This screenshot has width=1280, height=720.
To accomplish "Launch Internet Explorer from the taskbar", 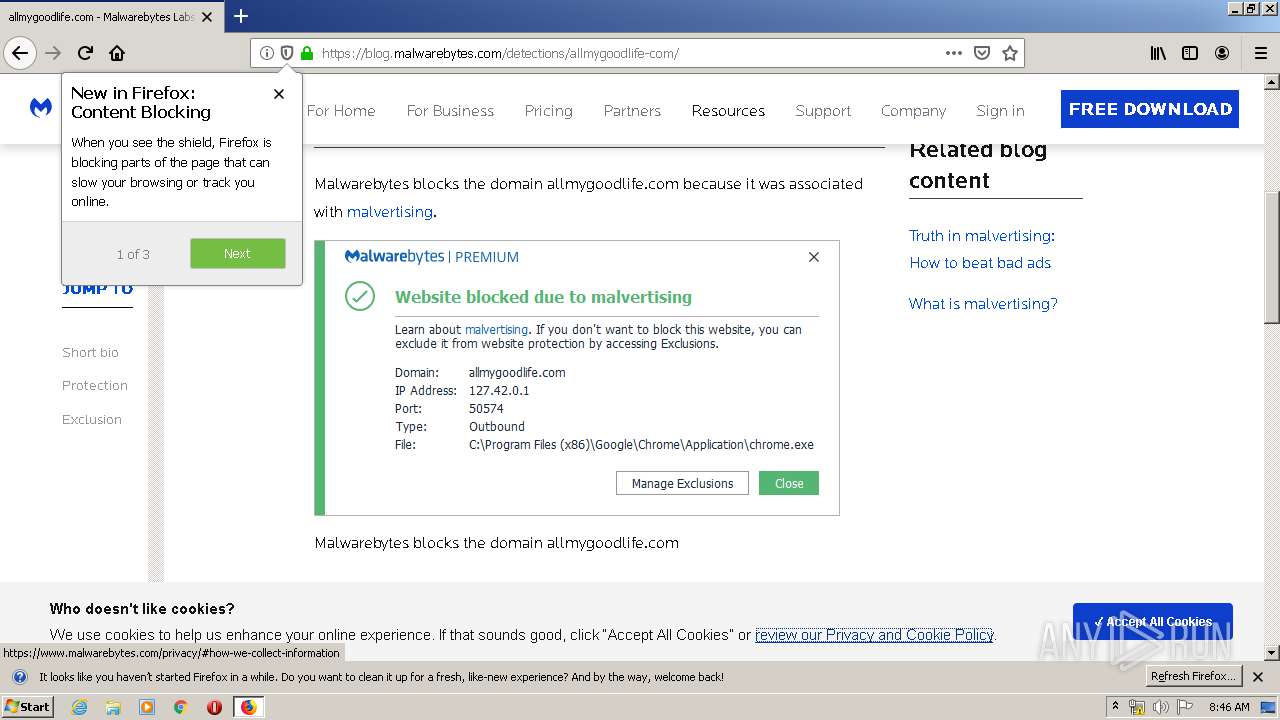I will 79,707.
